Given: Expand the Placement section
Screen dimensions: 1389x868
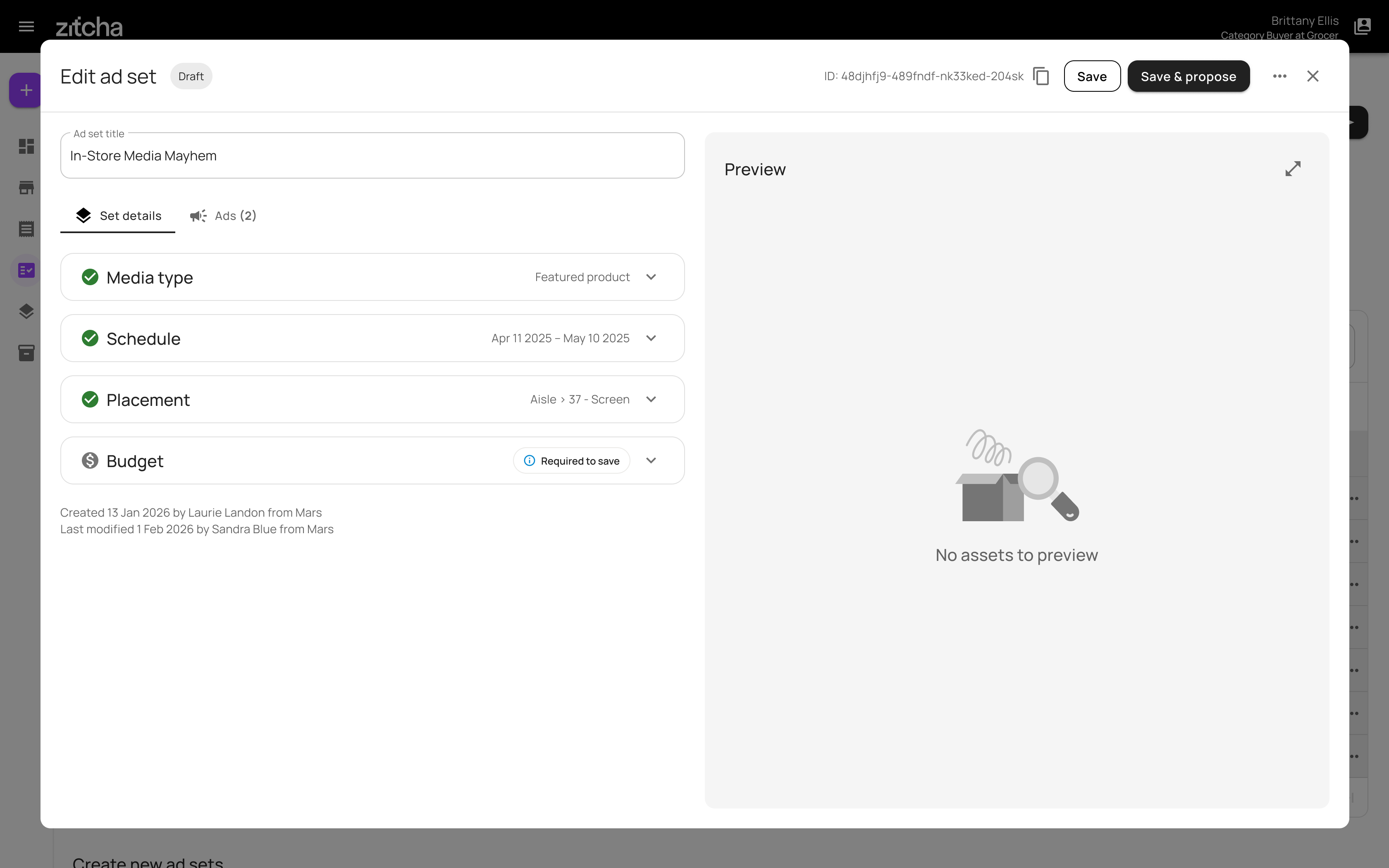Looking at the screenshot, I should click(651, 400).
